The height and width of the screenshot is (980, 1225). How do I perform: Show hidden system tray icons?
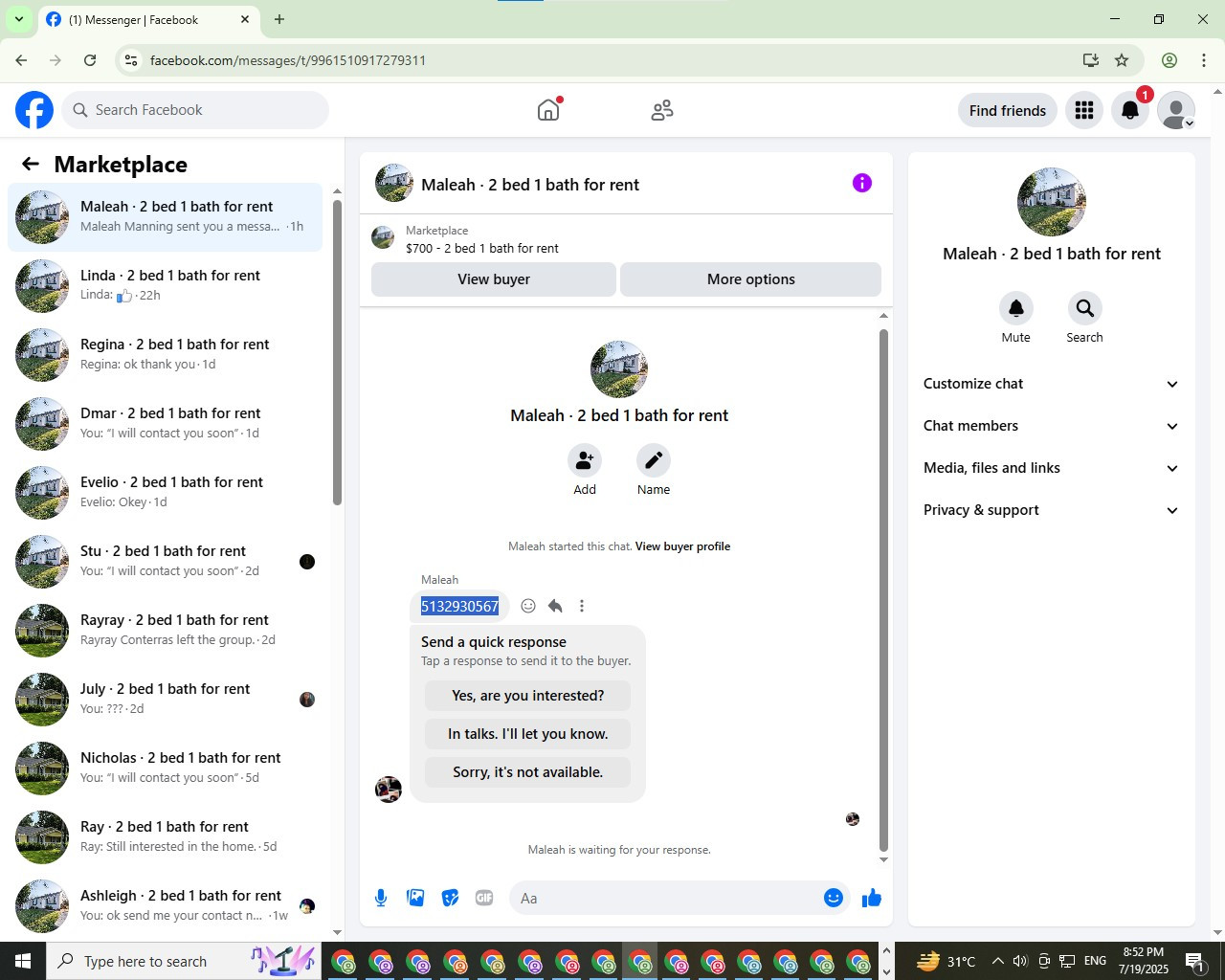click(997, 961)
